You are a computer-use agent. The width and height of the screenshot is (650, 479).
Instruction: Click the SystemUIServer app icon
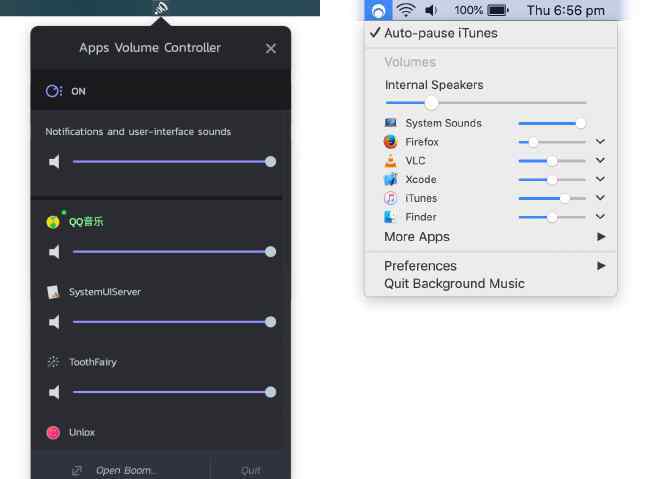click(53, 292)
